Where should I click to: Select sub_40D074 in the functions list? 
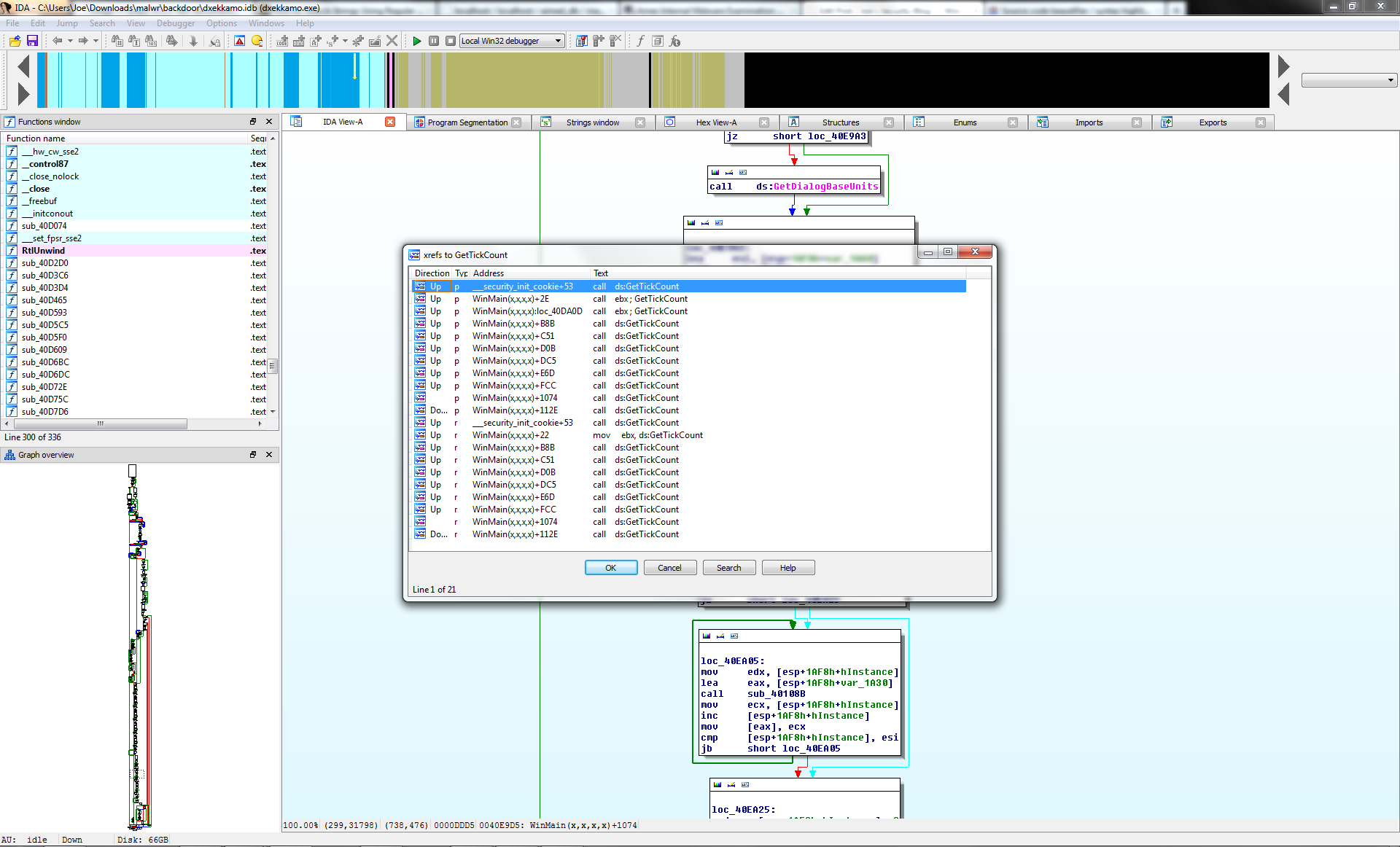[136, 226]
